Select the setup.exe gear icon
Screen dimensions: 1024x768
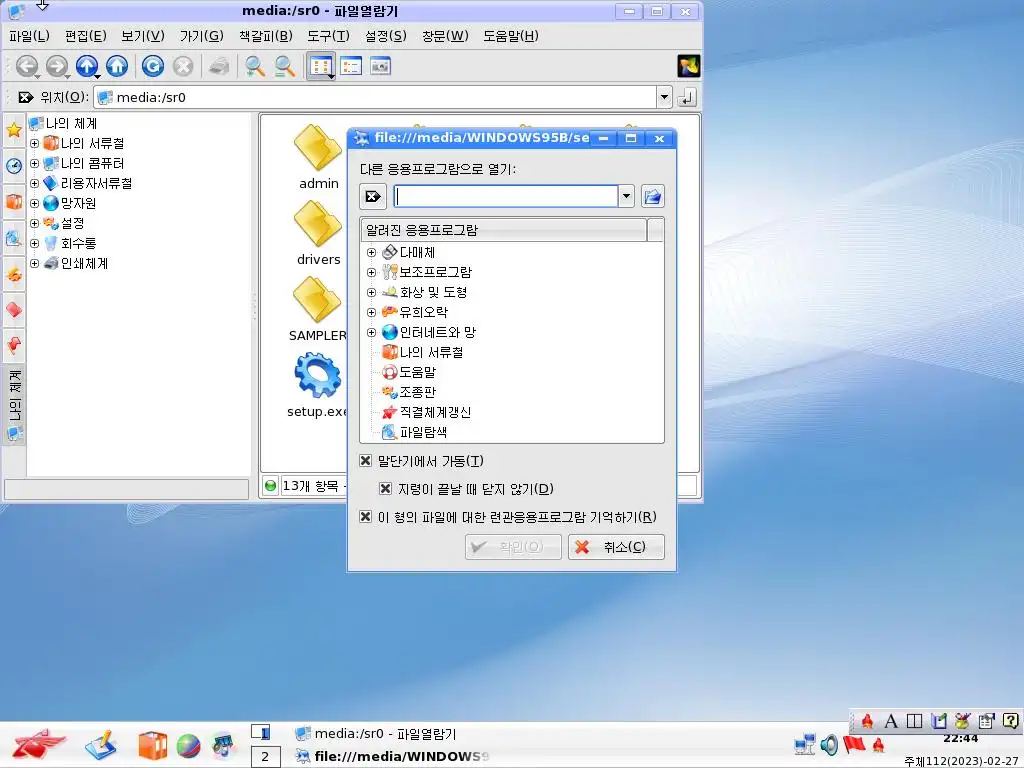coord(317,374)
